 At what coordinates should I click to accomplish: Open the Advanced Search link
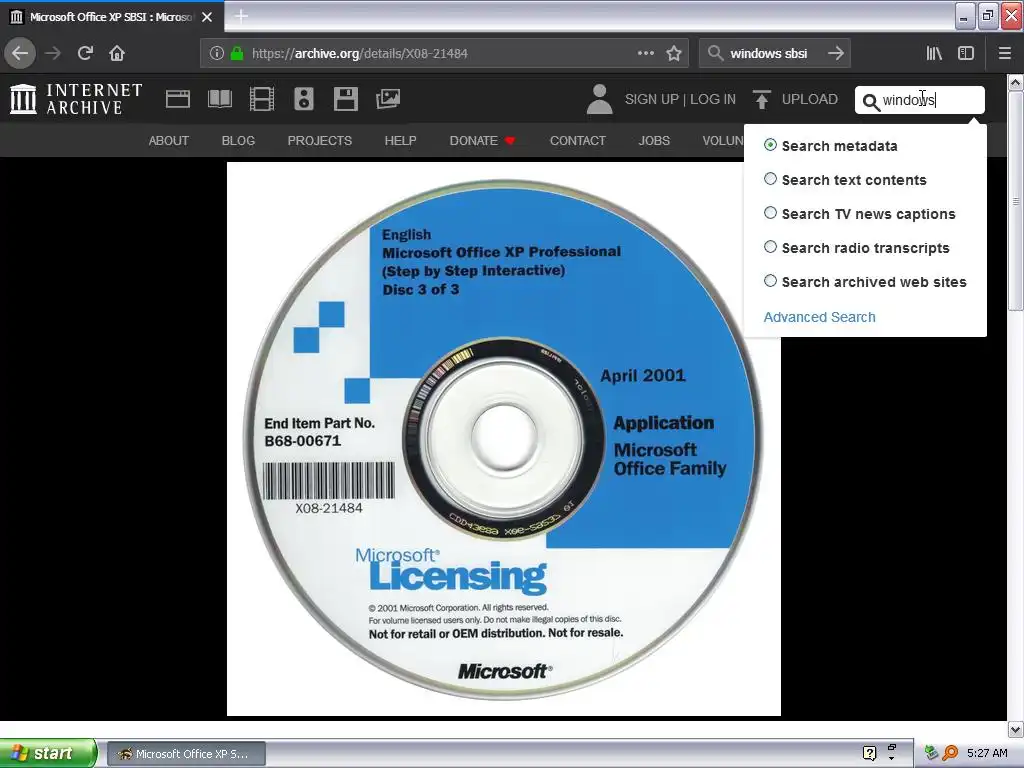coord(820,317)
